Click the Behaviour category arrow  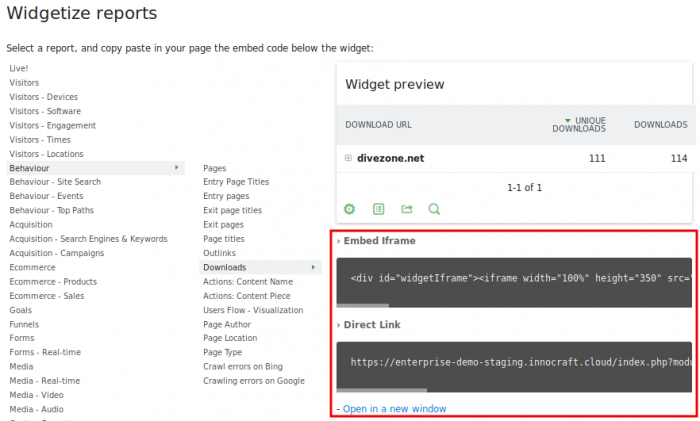tap(177, 168)
